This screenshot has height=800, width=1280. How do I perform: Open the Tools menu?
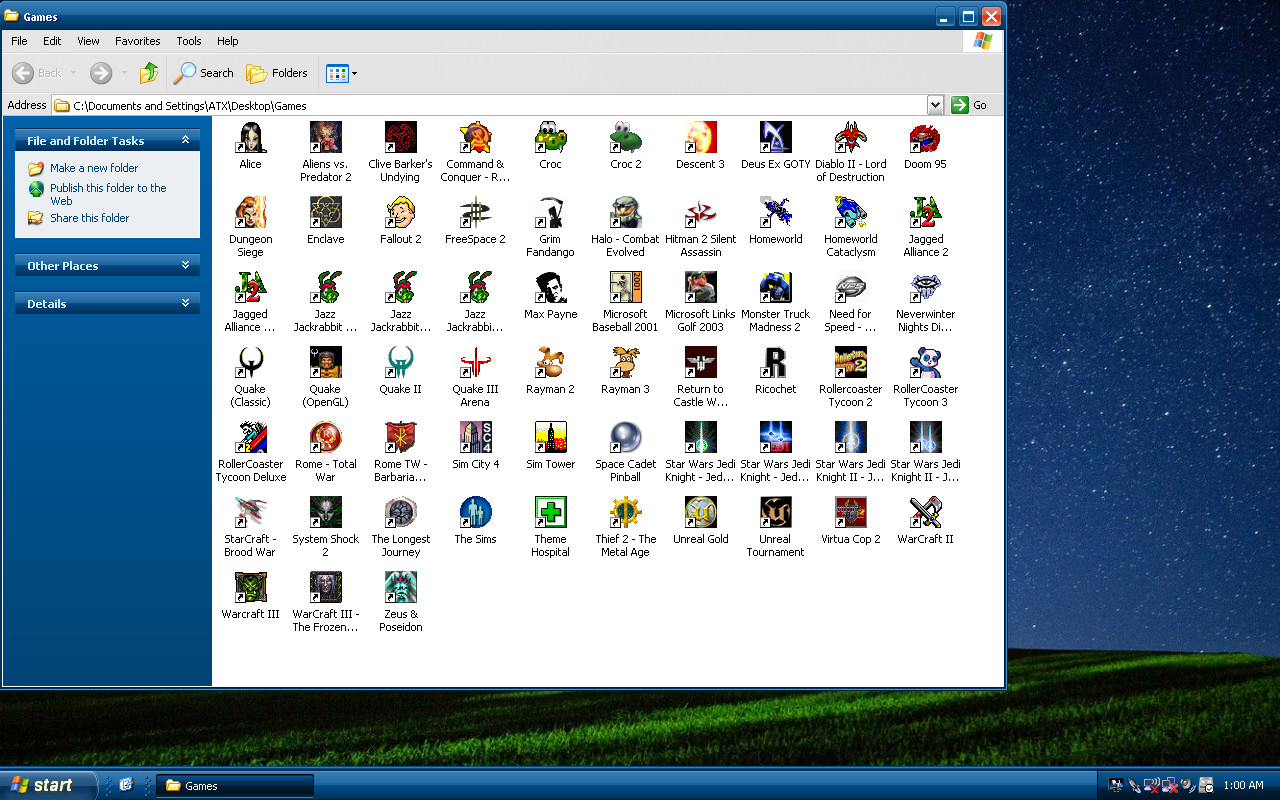click(189, 41)
